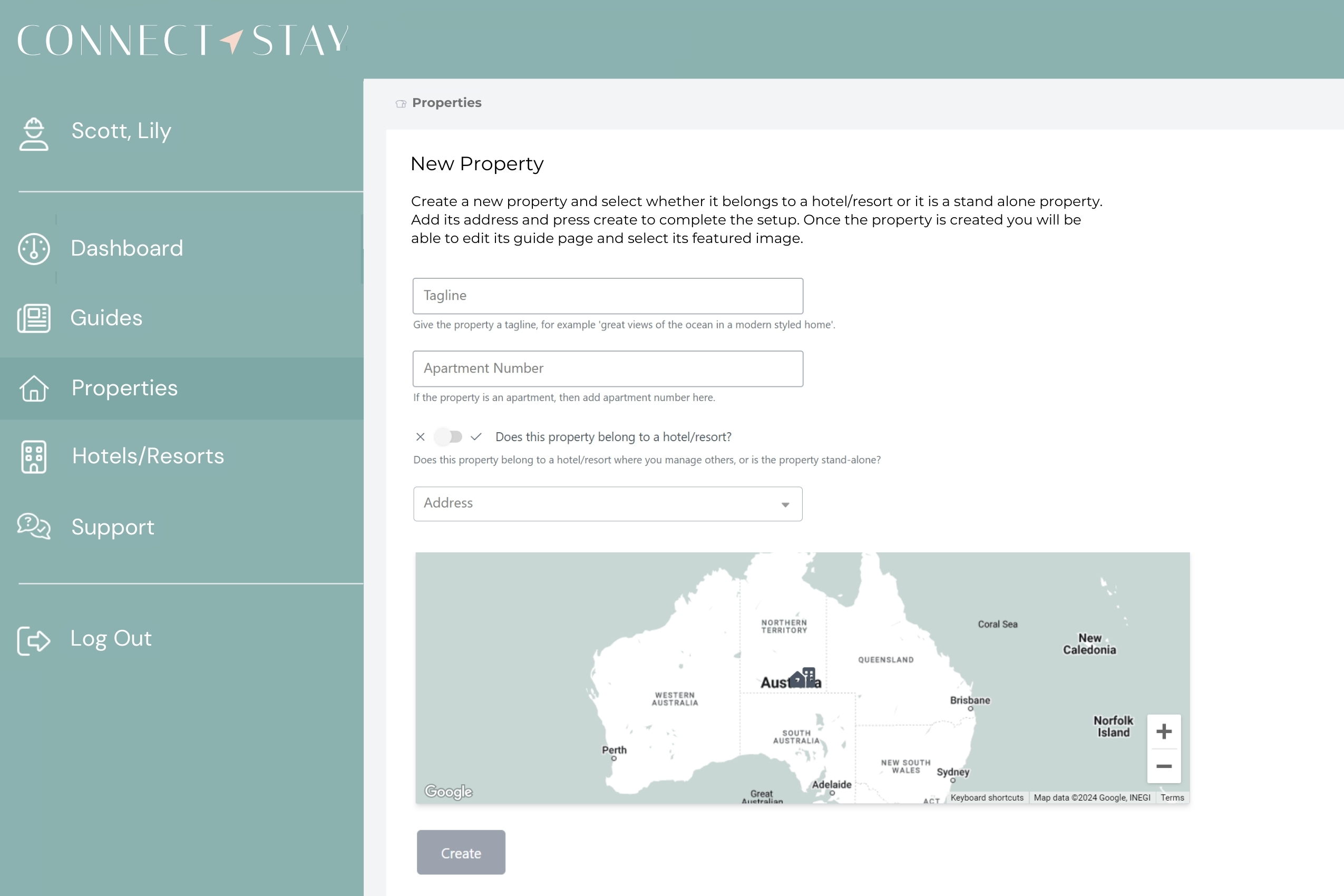Click the Create button
1344x896 pixels.
(461, 853)
